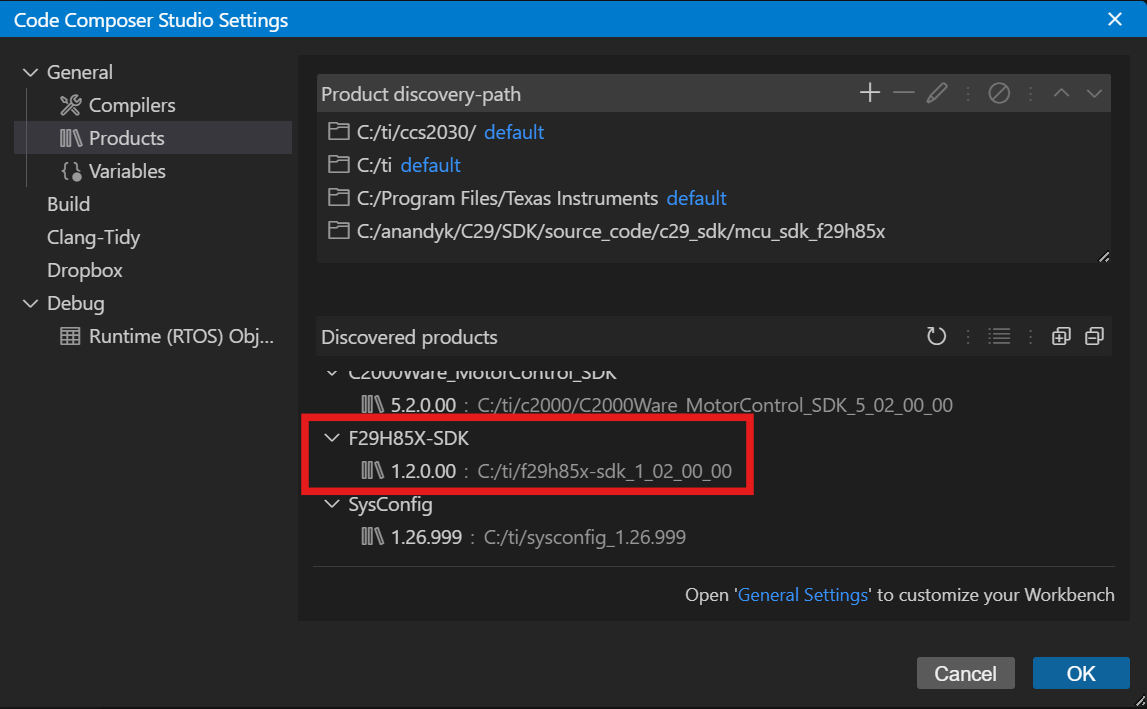Switch discovered products to list view

(x=999, y=336)
